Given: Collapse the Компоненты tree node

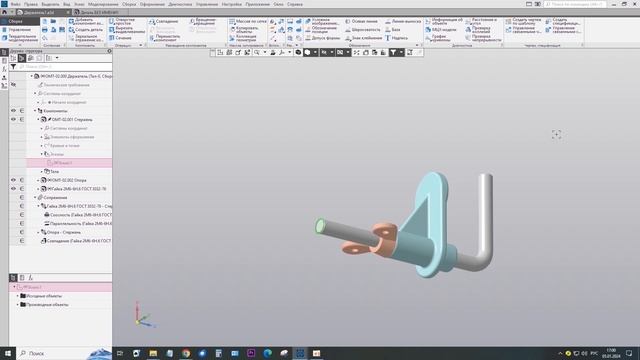Looking at the screenshot, I should pos(35,111).
